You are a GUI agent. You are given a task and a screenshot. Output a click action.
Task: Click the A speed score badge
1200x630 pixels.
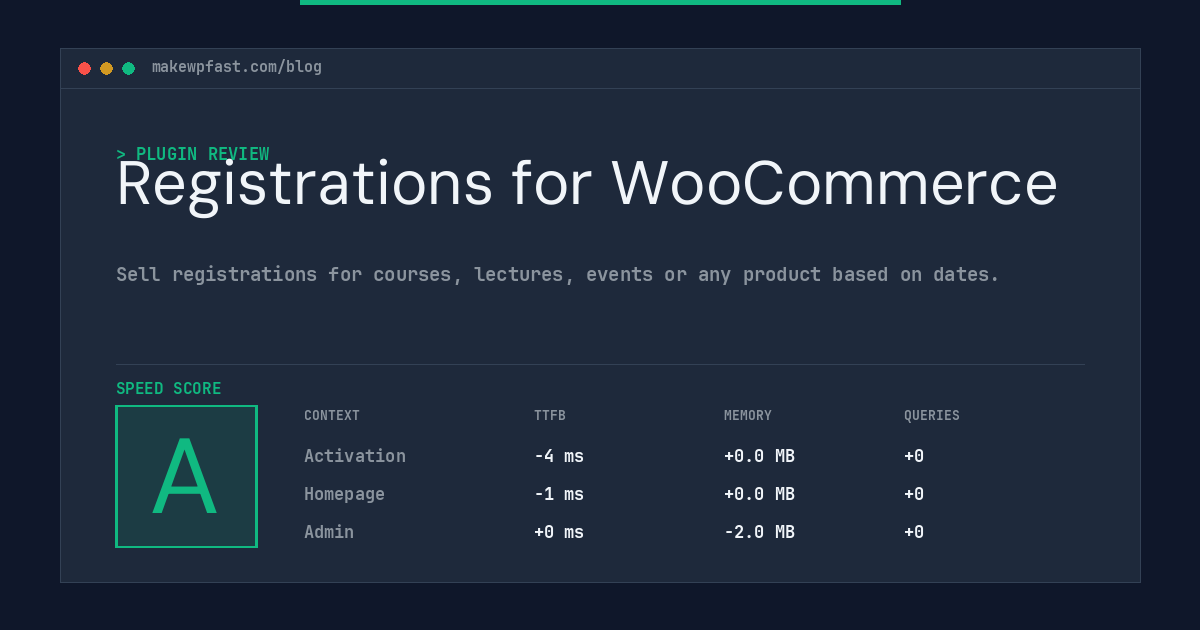(x=186, y=476)
